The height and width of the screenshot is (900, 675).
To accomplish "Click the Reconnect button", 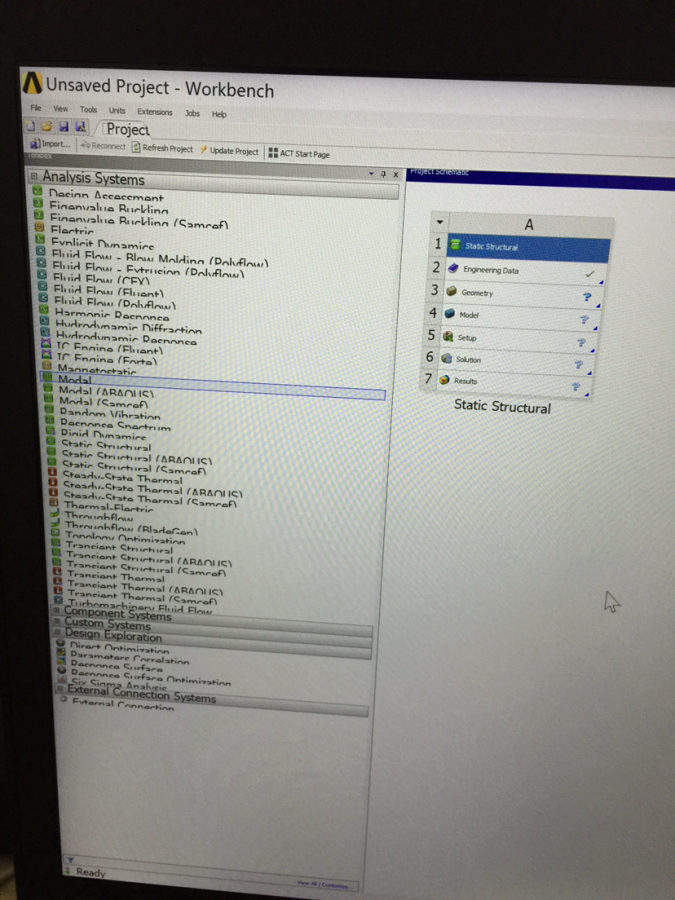I will pyautogui.click(x=103, y=146).
